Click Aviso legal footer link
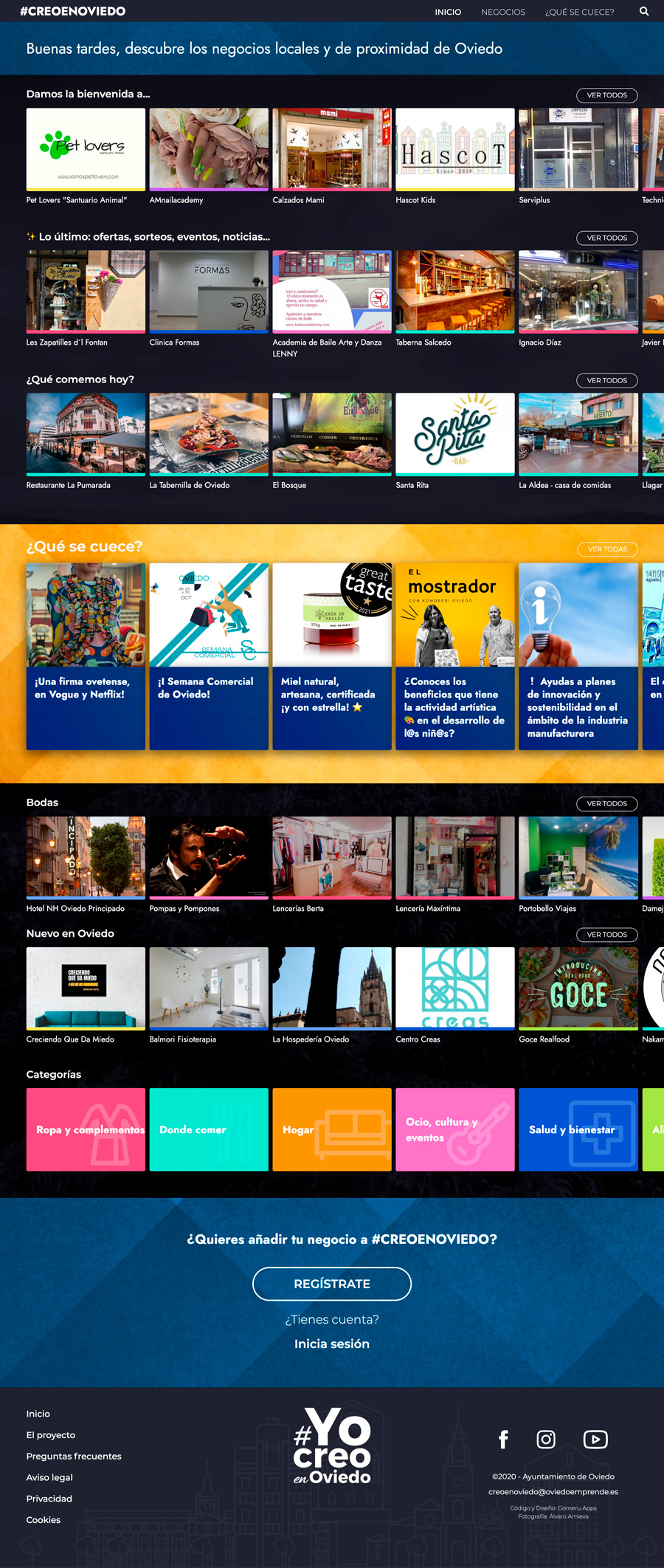The width and height of the screenshot is (664, 1568). coord(49,1477)
